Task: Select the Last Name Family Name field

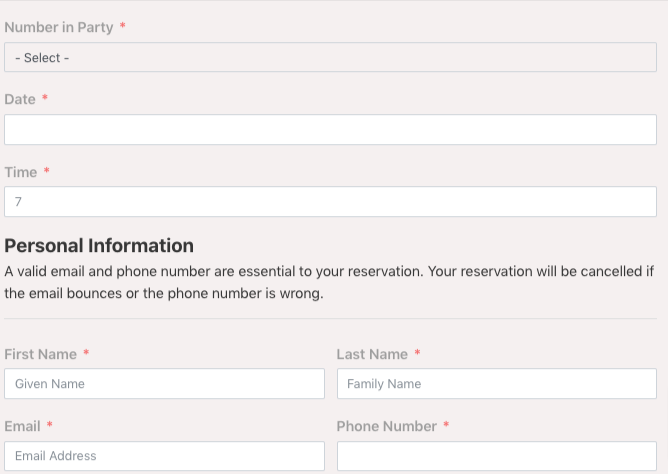Action: (496, 384)
